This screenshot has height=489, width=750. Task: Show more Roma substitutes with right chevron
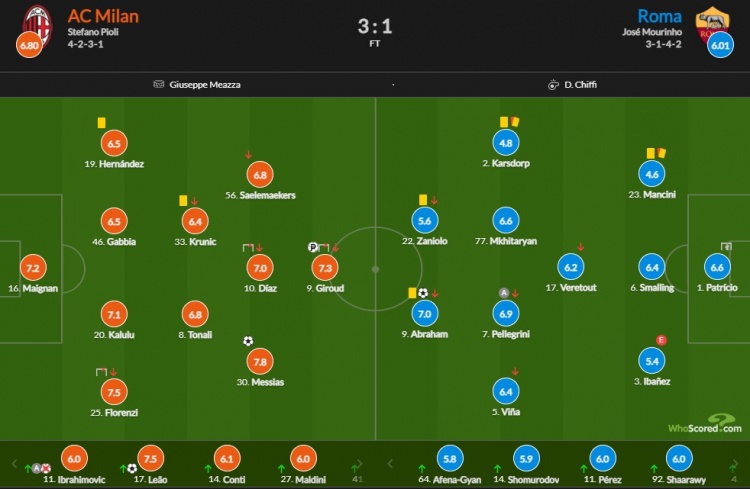pyautogui.click(x=735, y=463)
